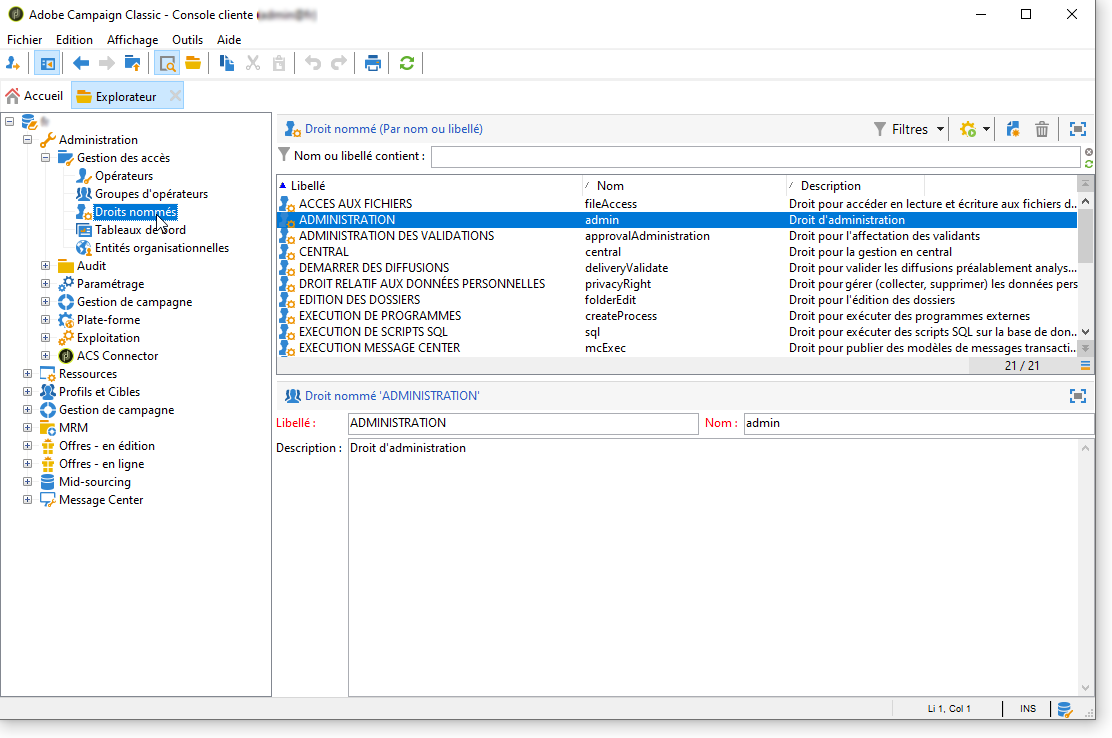This screenshot has height=738, width=1112.
Task: Click the green refresh toolbar icon
Action: 406,63
